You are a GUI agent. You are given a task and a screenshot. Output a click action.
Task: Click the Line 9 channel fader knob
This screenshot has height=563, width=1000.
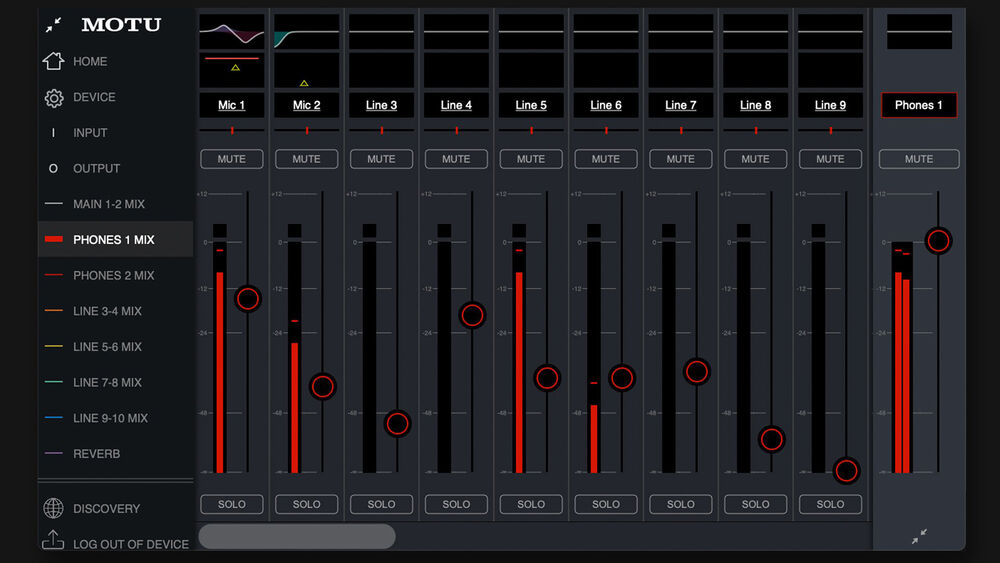click(846, 470)
